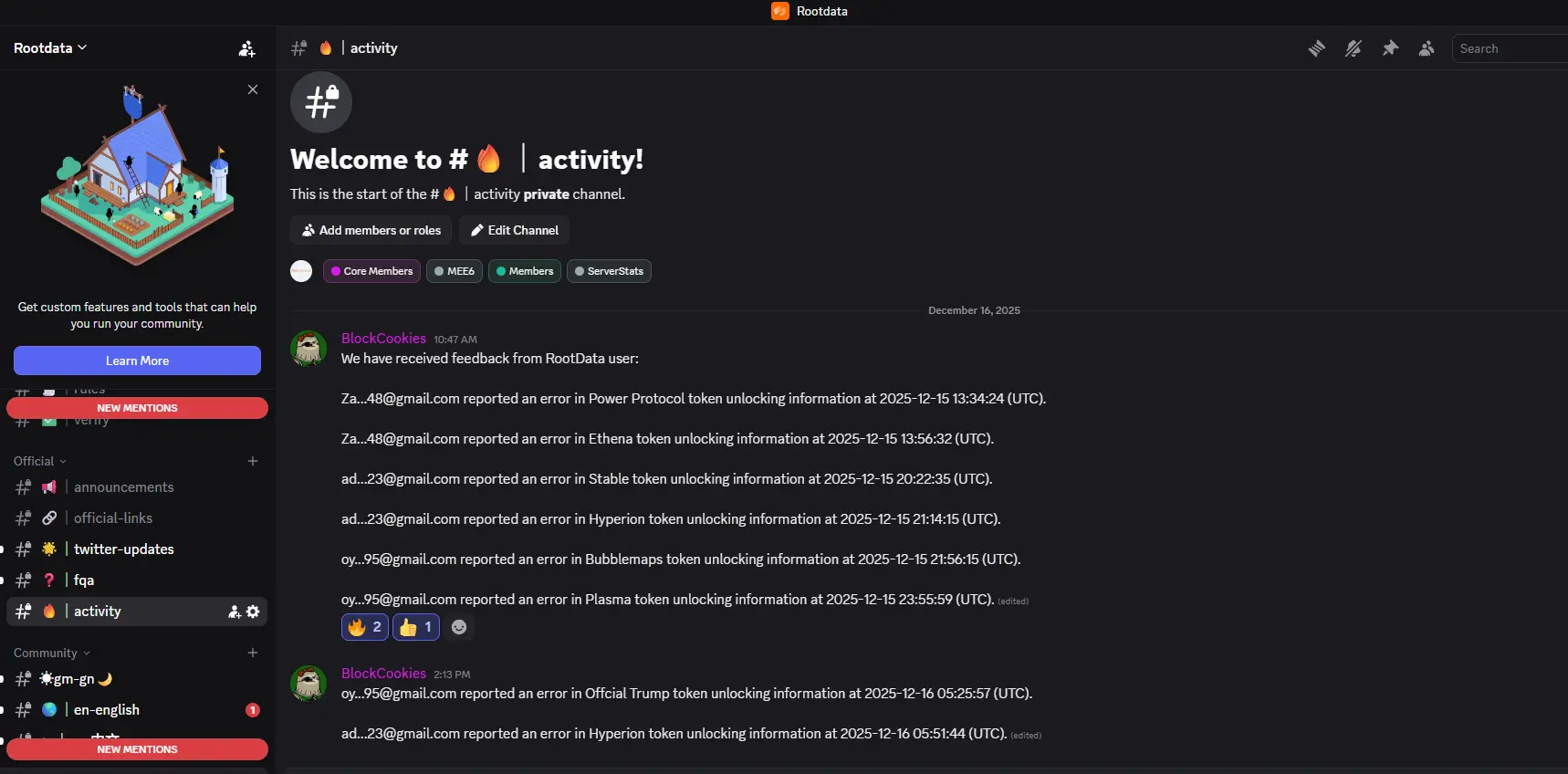Add a reaction with smiley icon
The height and width of the screenshot is (774, 1568).
(459, 627)
